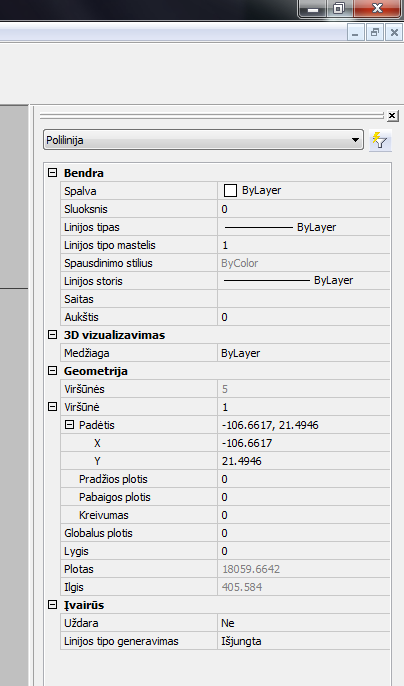This screenshot has height=686, width=404.
Task: Open the Linijos tipas ByLayer value
Action: point(303,227)
